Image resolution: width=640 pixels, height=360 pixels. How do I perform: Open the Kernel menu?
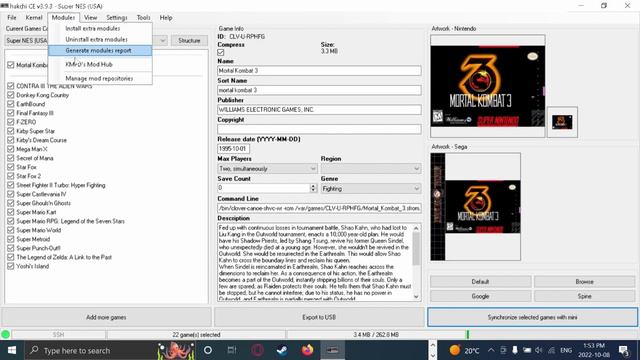[x=34, y=18]
